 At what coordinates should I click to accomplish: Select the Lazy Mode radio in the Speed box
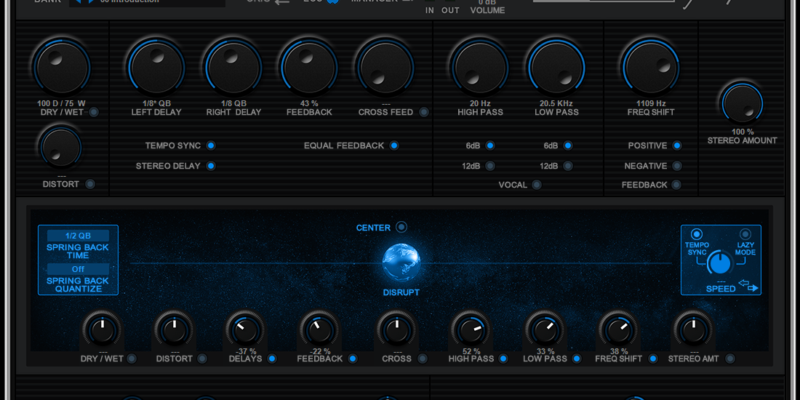tap(745, 234)
